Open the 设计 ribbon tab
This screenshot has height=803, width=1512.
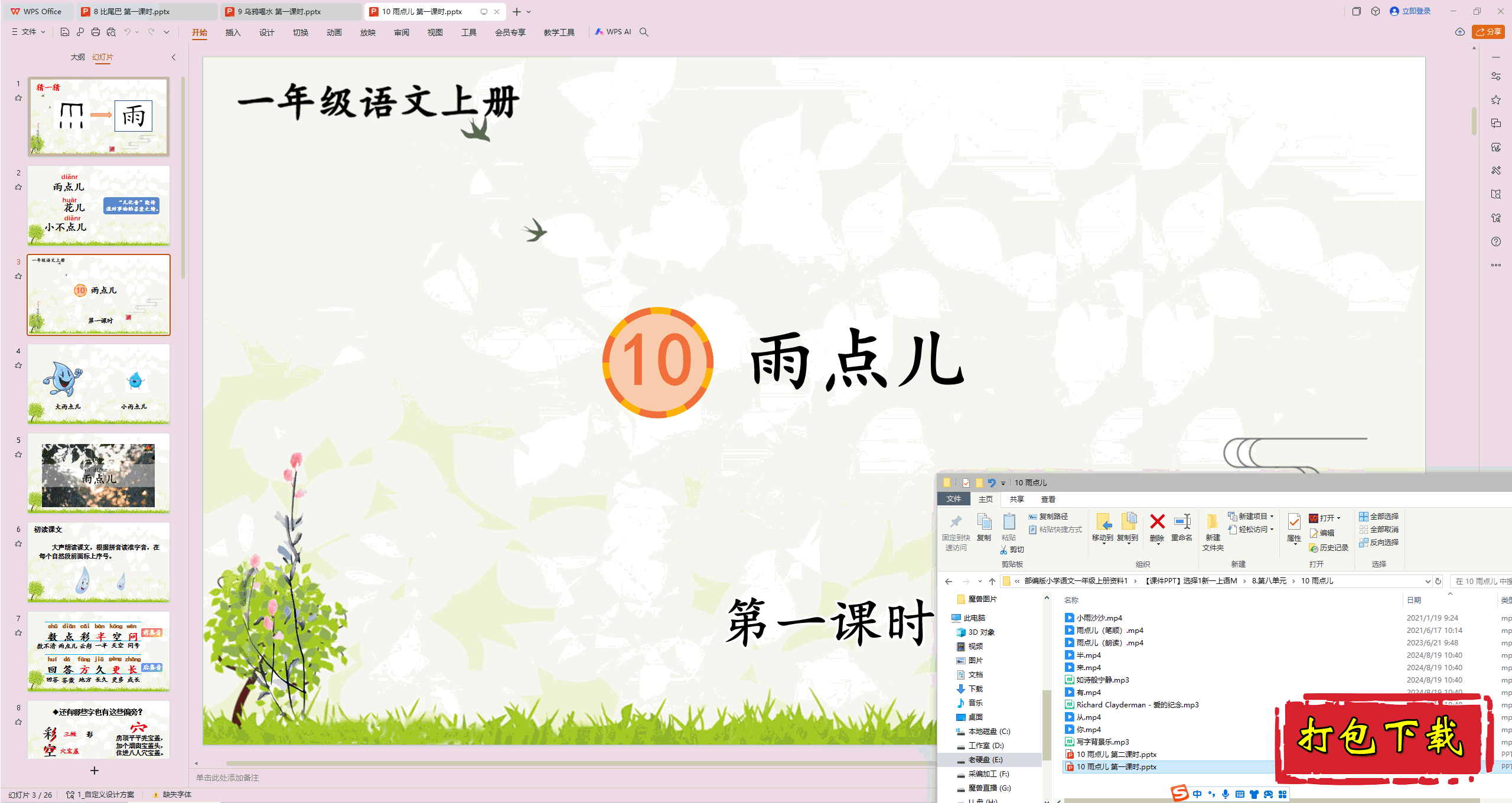(x=267, y=32)
